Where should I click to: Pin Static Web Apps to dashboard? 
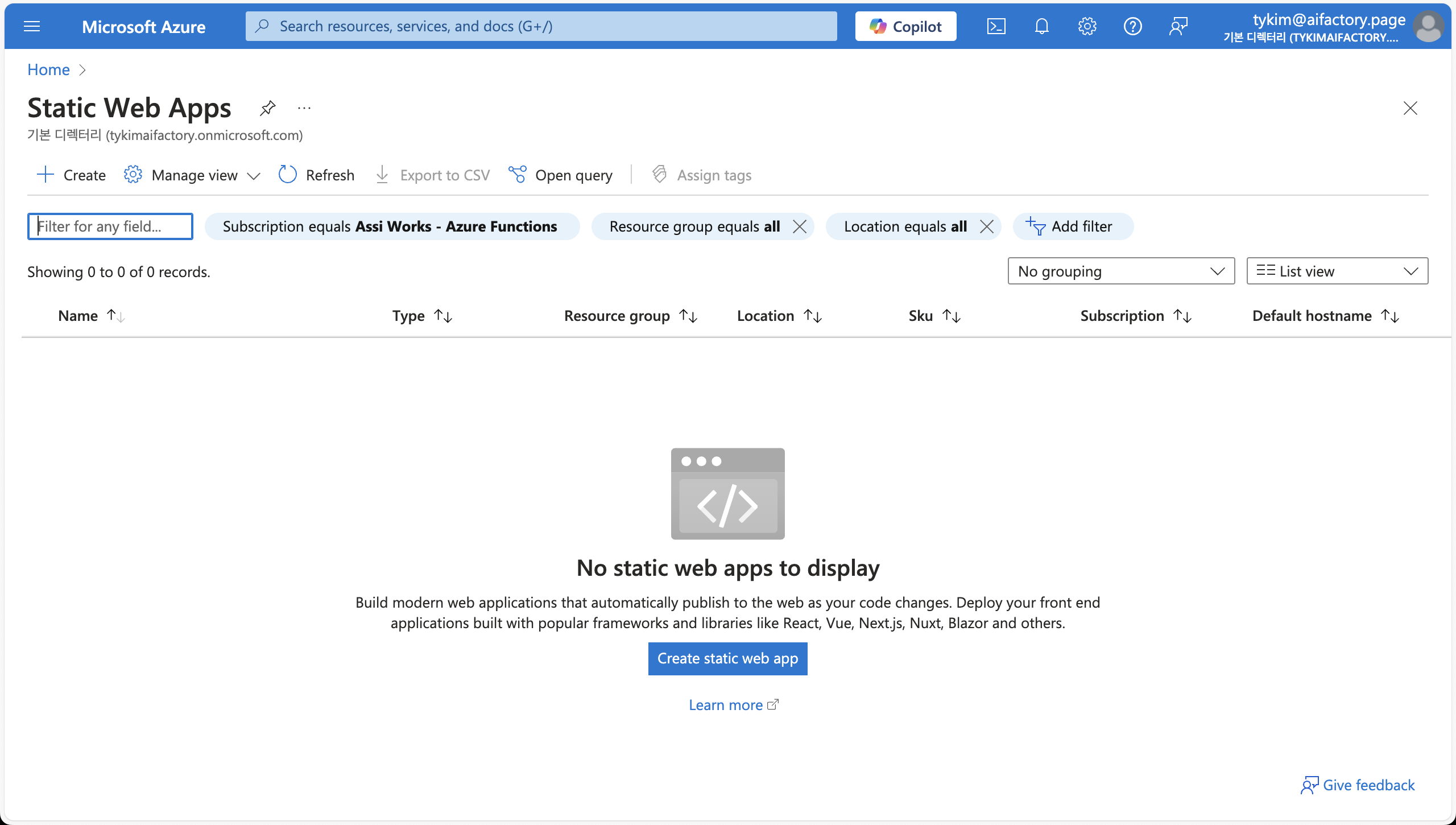coord(267,108)
